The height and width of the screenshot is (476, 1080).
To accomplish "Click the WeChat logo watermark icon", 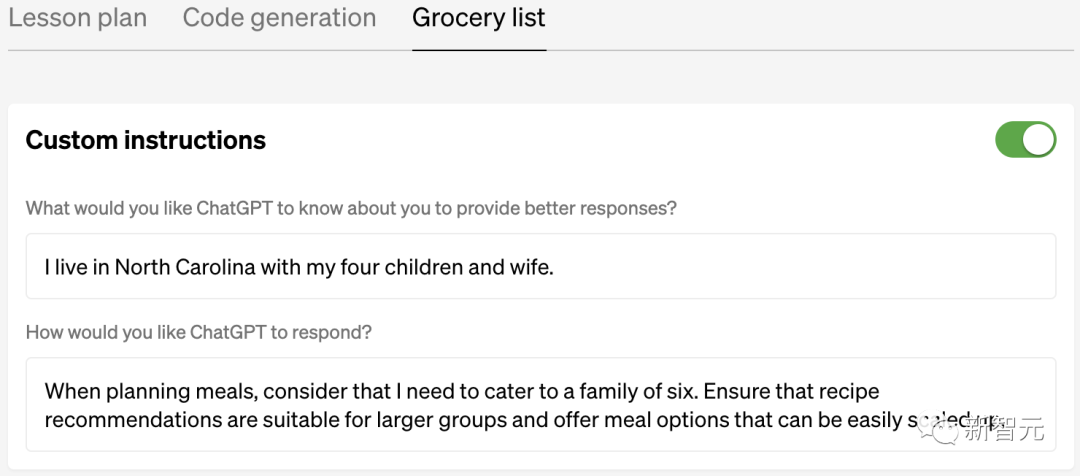I will 942,430.
